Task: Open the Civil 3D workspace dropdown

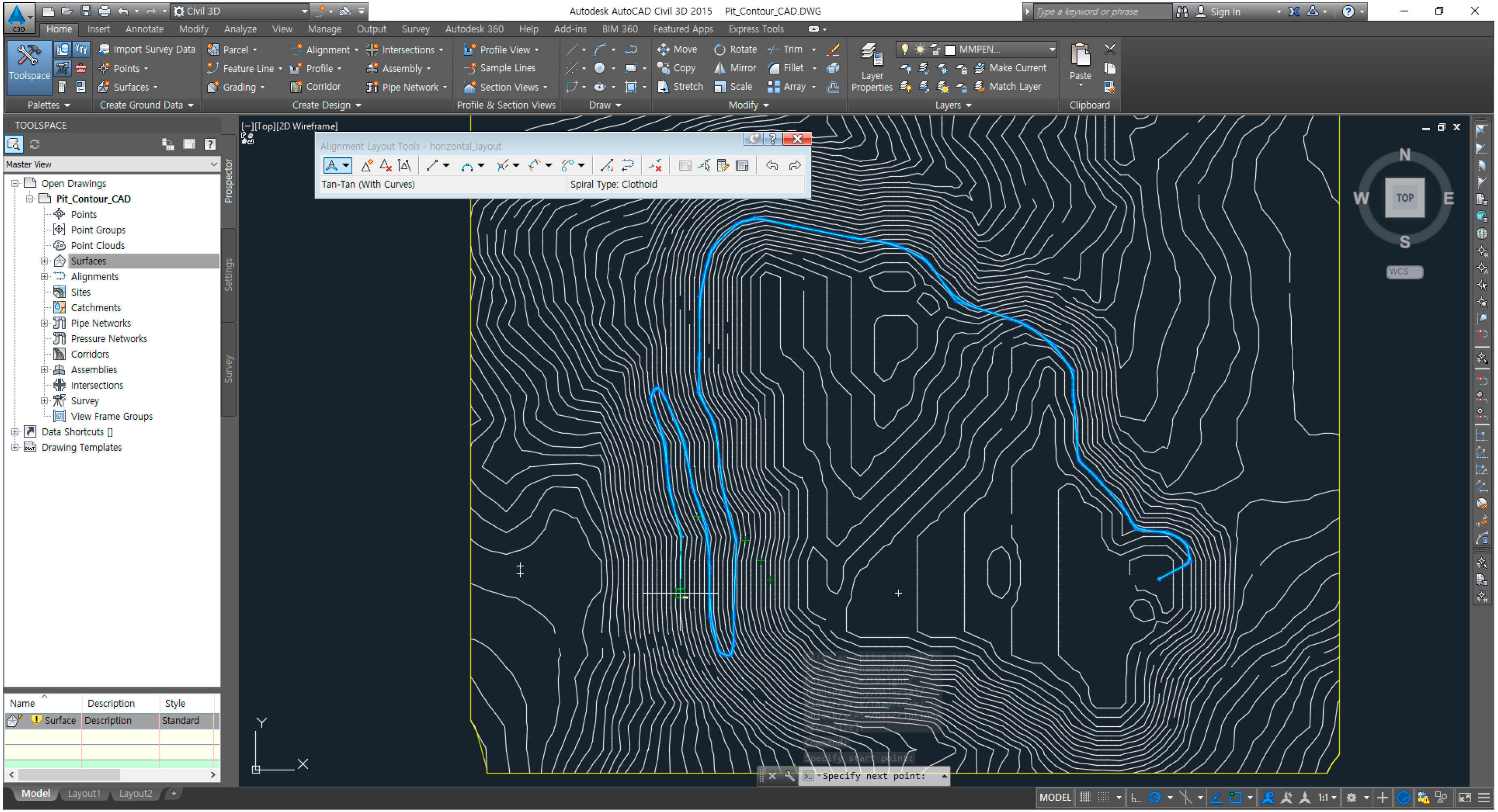Action: (239, 11)
